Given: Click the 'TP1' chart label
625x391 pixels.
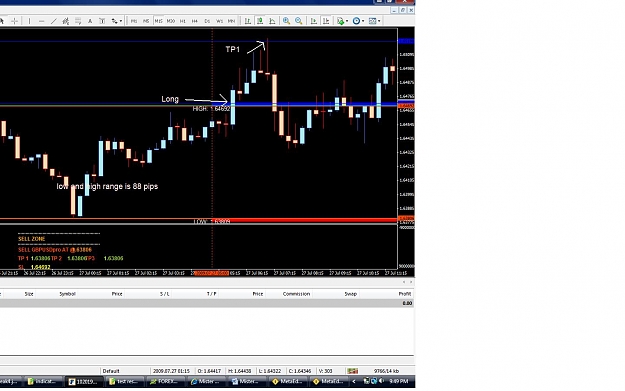Looking at the screenshot, I should (233, 49).
